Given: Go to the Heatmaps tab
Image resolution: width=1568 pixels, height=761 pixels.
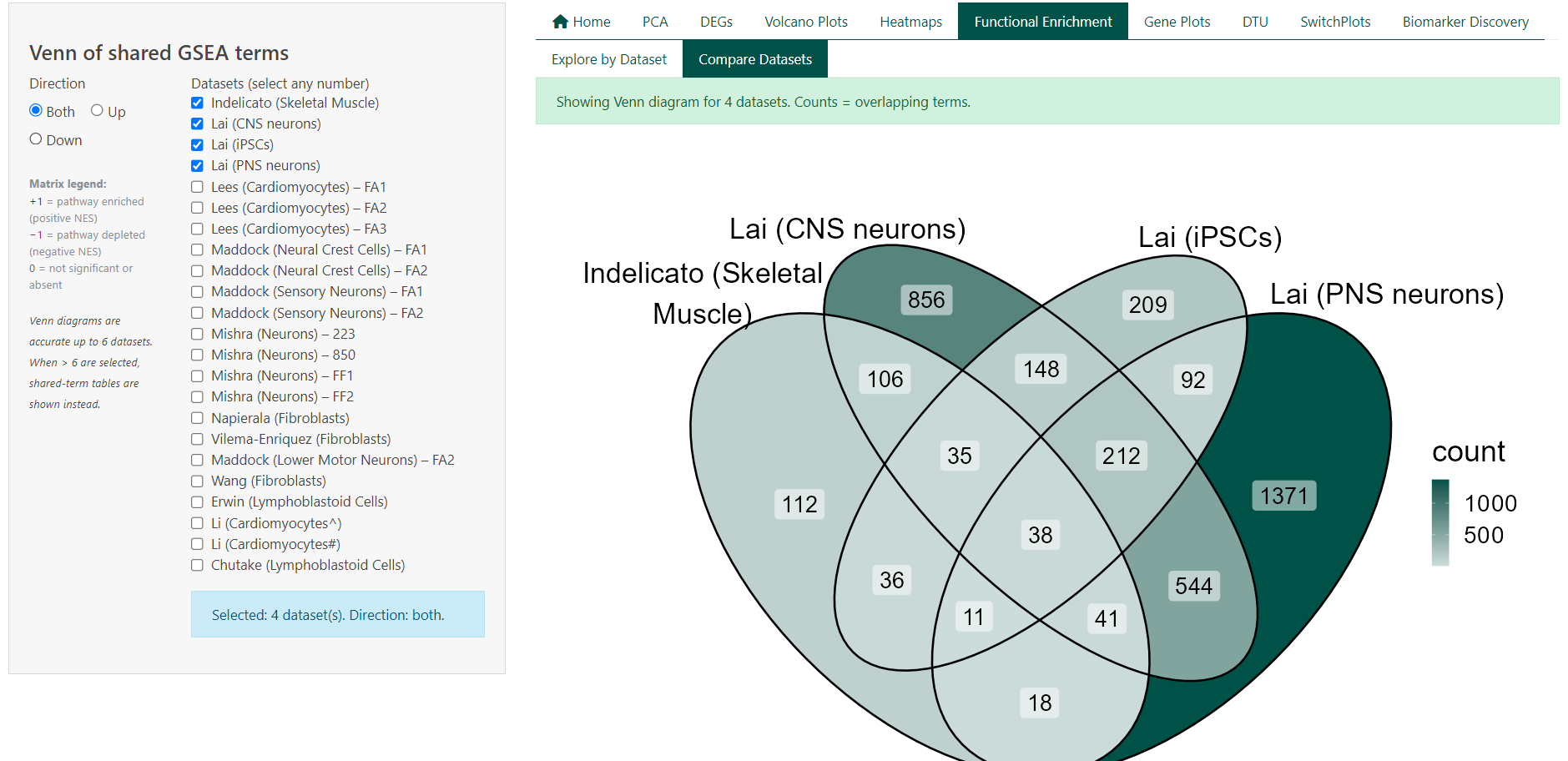Looking at the screenshot, I should click(x=910, y=22).
